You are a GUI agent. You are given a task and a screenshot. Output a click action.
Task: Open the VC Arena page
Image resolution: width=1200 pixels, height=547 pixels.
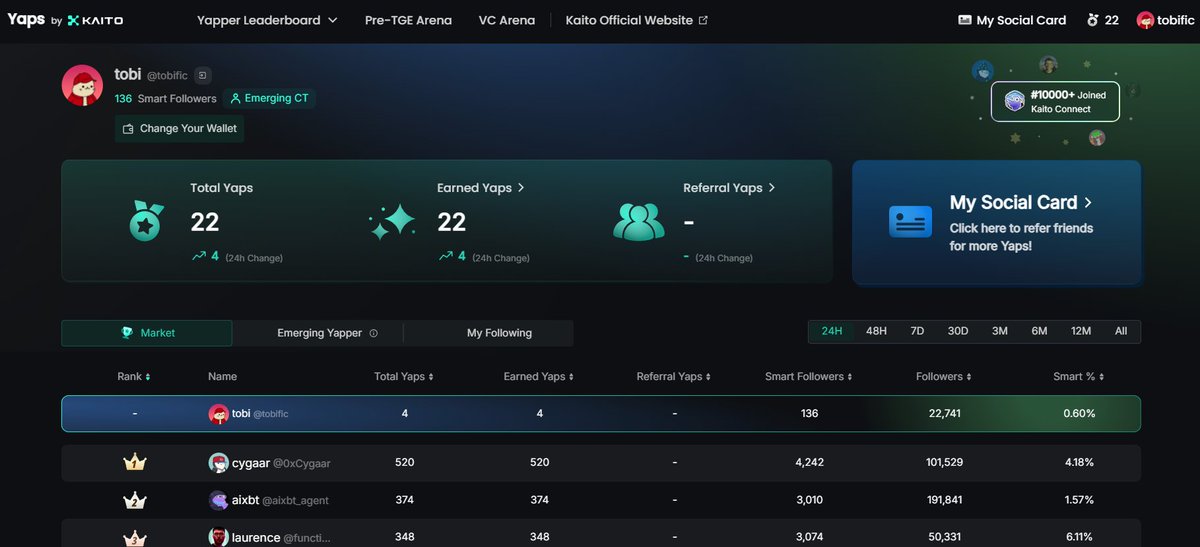(507, 20)
